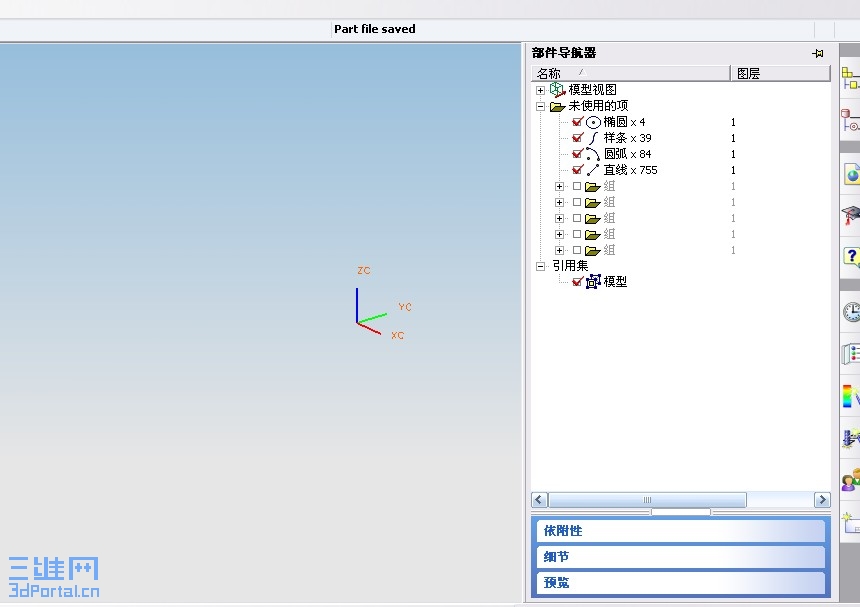Screen dimensions: 860x607
Task: Expand the first 组 folder node
Action: (x=559, y=186)
